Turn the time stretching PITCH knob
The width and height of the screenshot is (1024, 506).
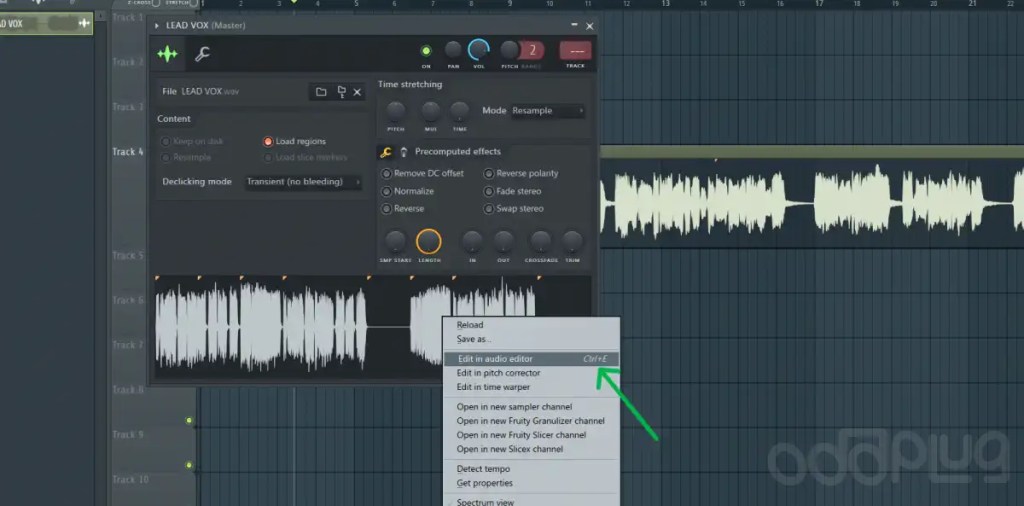tap(396, 112)
